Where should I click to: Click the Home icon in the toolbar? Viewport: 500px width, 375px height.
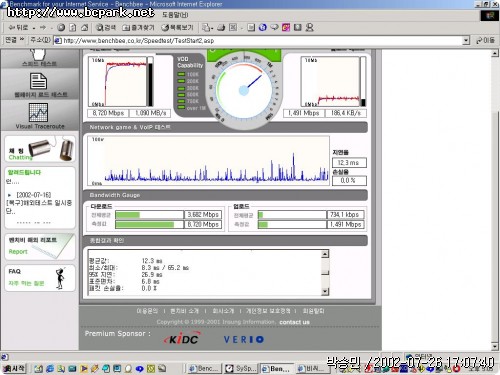(x=85, y=28)
